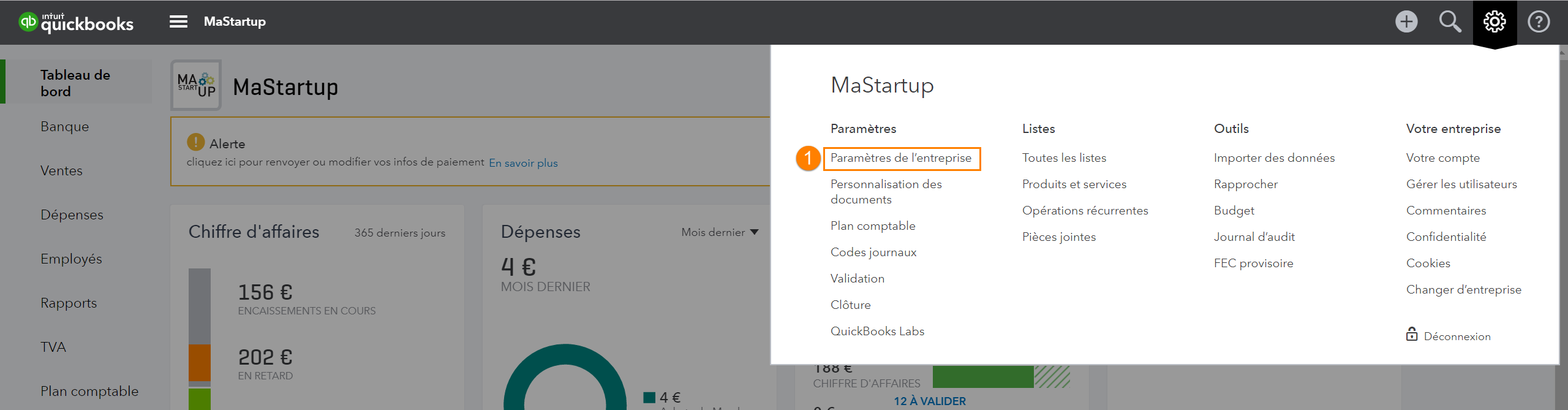Click the MaStartup company logo thumbnail
The width and height of the screenshot is (1568, 410).
pos(196,85)
